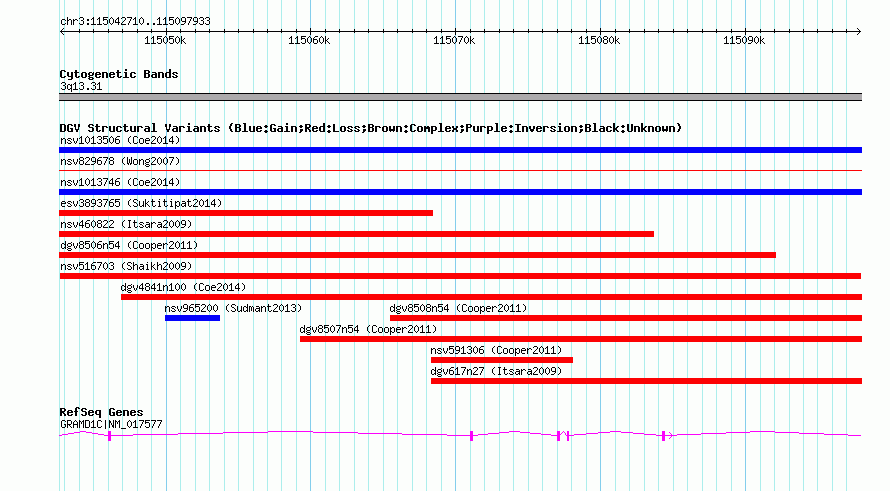Select the dgv8506n54 (Cooper2011) label
890x491 pixels.
[x=129, y=245]
